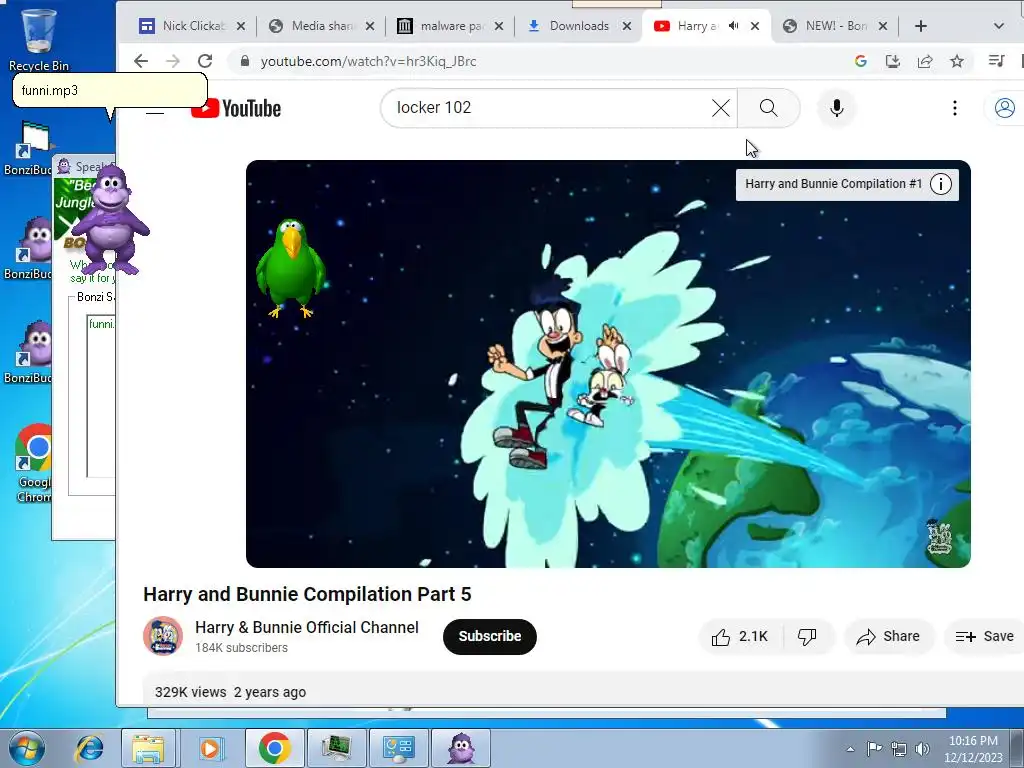The height and width of the screenshot is (768, 1024).
Task: Click the share page icon in address bar
Action: coord(925,61)
